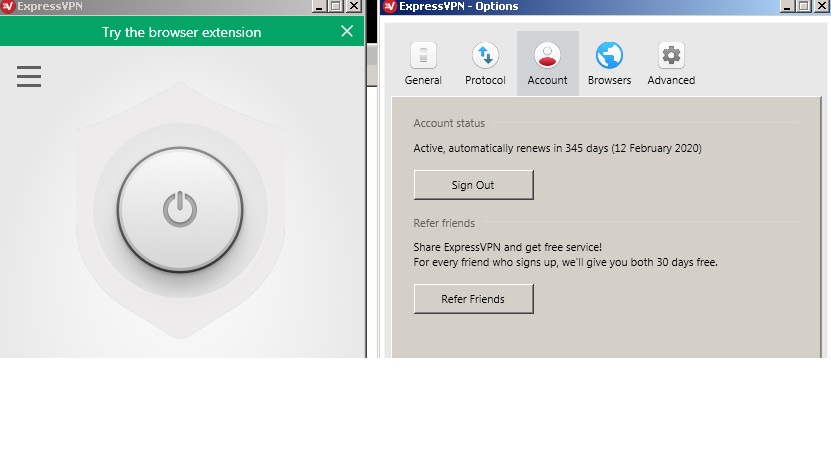Close the ExpressVPN Options window
This screenshot has height=460, width=831.
pyautogui.click(x=821, y=6)
